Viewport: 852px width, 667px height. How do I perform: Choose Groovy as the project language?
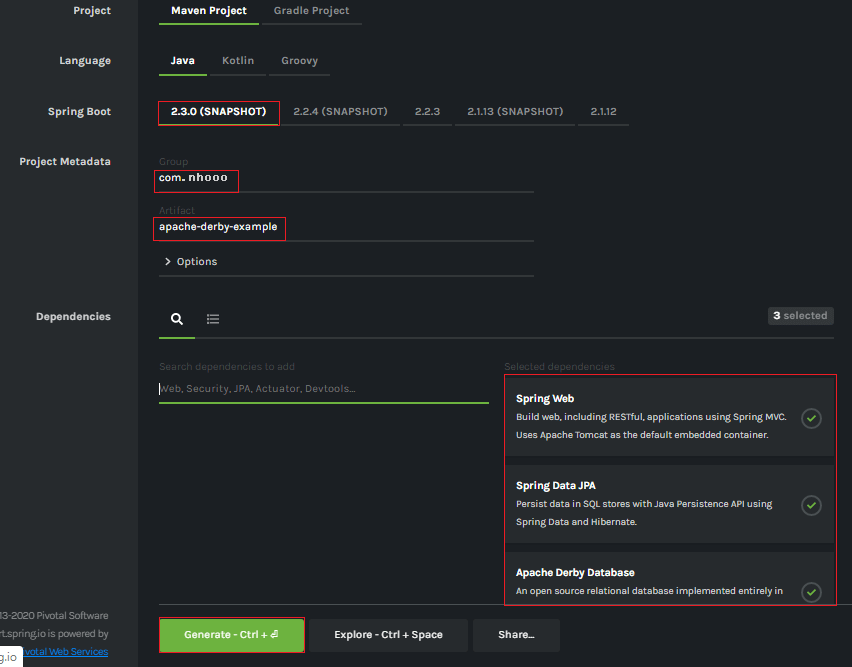coord(299,60)
